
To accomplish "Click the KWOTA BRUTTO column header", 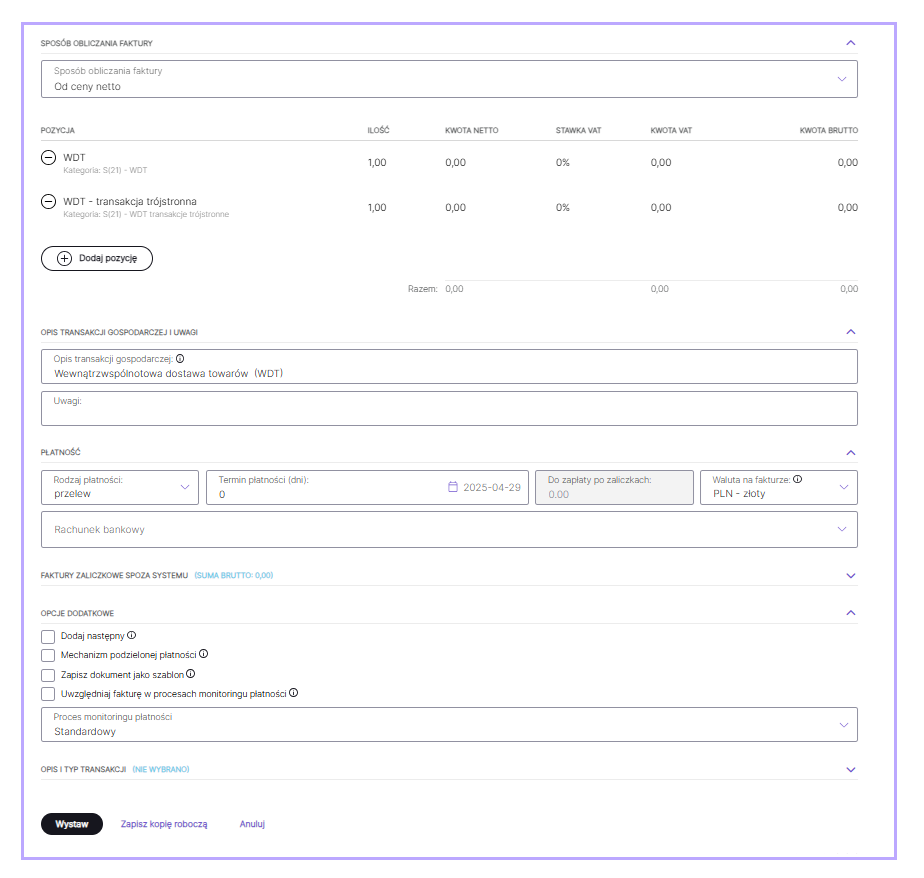I will (829, 130).
